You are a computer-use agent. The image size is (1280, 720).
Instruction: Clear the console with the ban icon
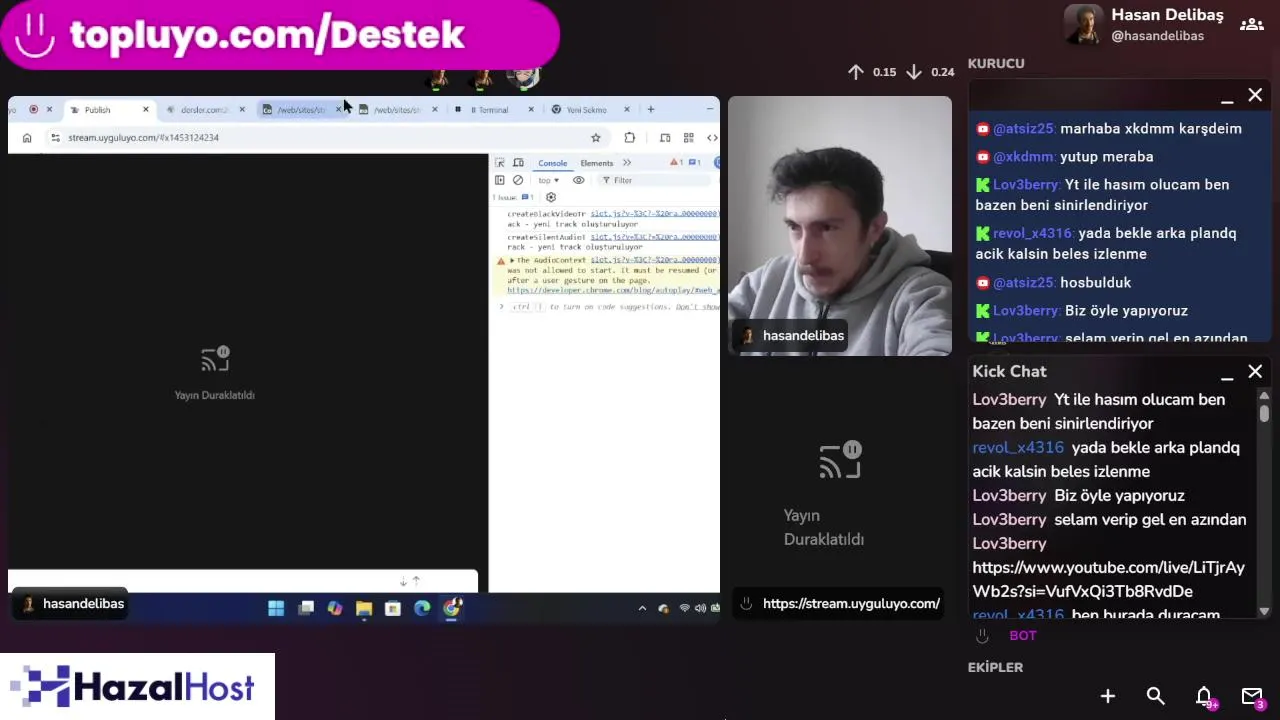point(517,180)
